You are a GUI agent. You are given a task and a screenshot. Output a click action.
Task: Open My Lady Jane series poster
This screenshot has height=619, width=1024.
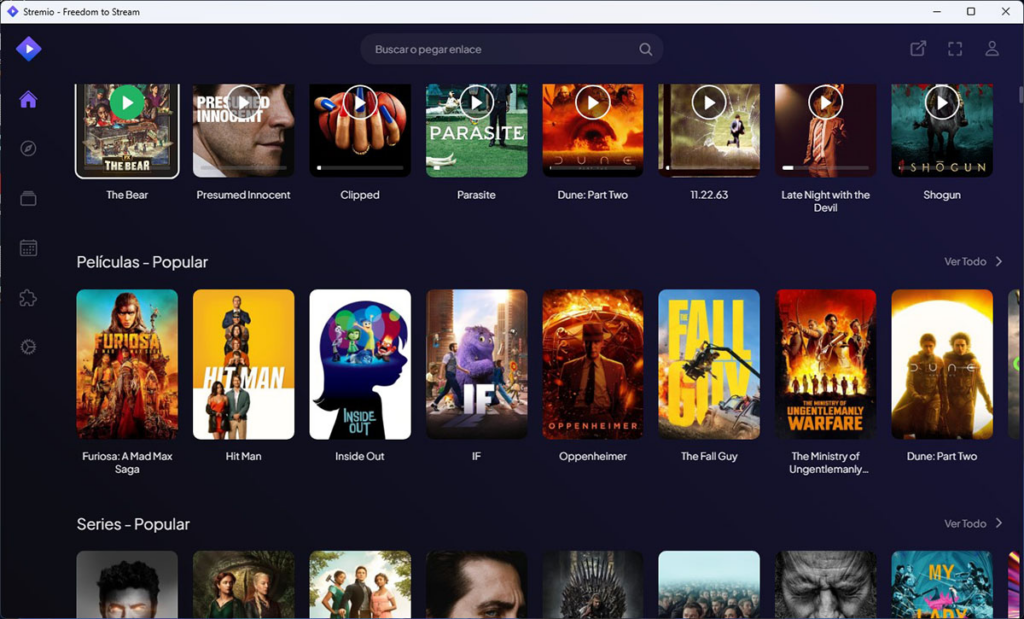pos(942,584)
